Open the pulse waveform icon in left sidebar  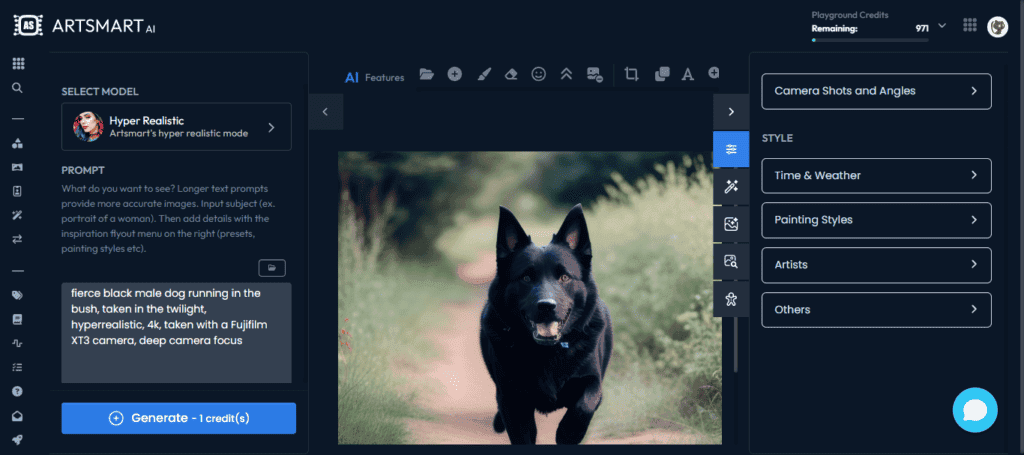[18, 343]
